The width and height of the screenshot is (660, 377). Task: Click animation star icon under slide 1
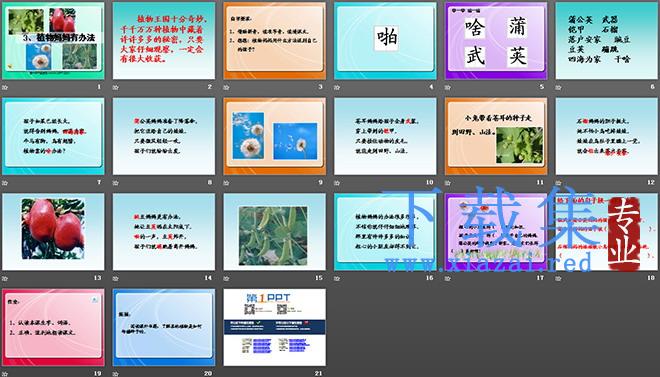point(5,88)
